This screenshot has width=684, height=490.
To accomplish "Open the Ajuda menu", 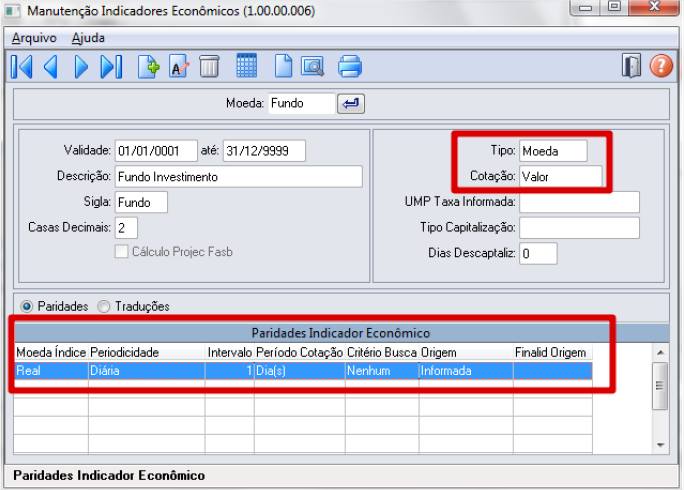I will 88,38.
